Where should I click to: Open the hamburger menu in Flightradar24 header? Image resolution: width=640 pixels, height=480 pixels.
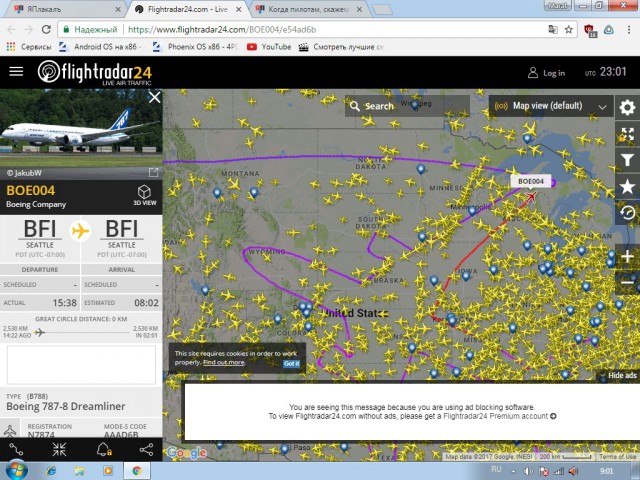point(16,71)
